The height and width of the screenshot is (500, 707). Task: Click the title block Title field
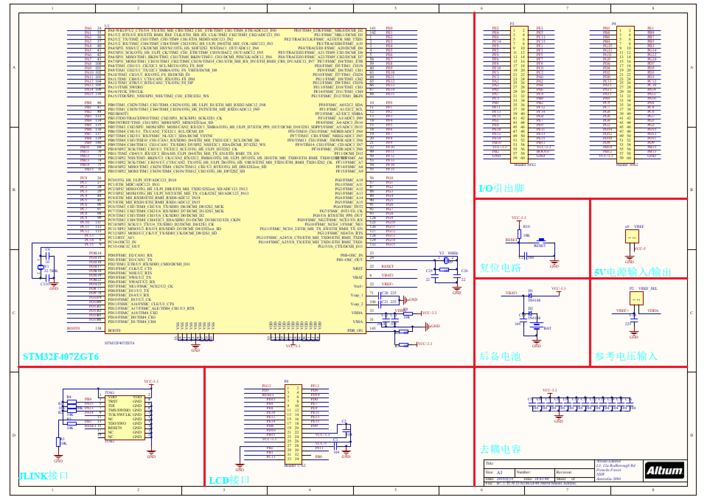(x=538, y=465)
